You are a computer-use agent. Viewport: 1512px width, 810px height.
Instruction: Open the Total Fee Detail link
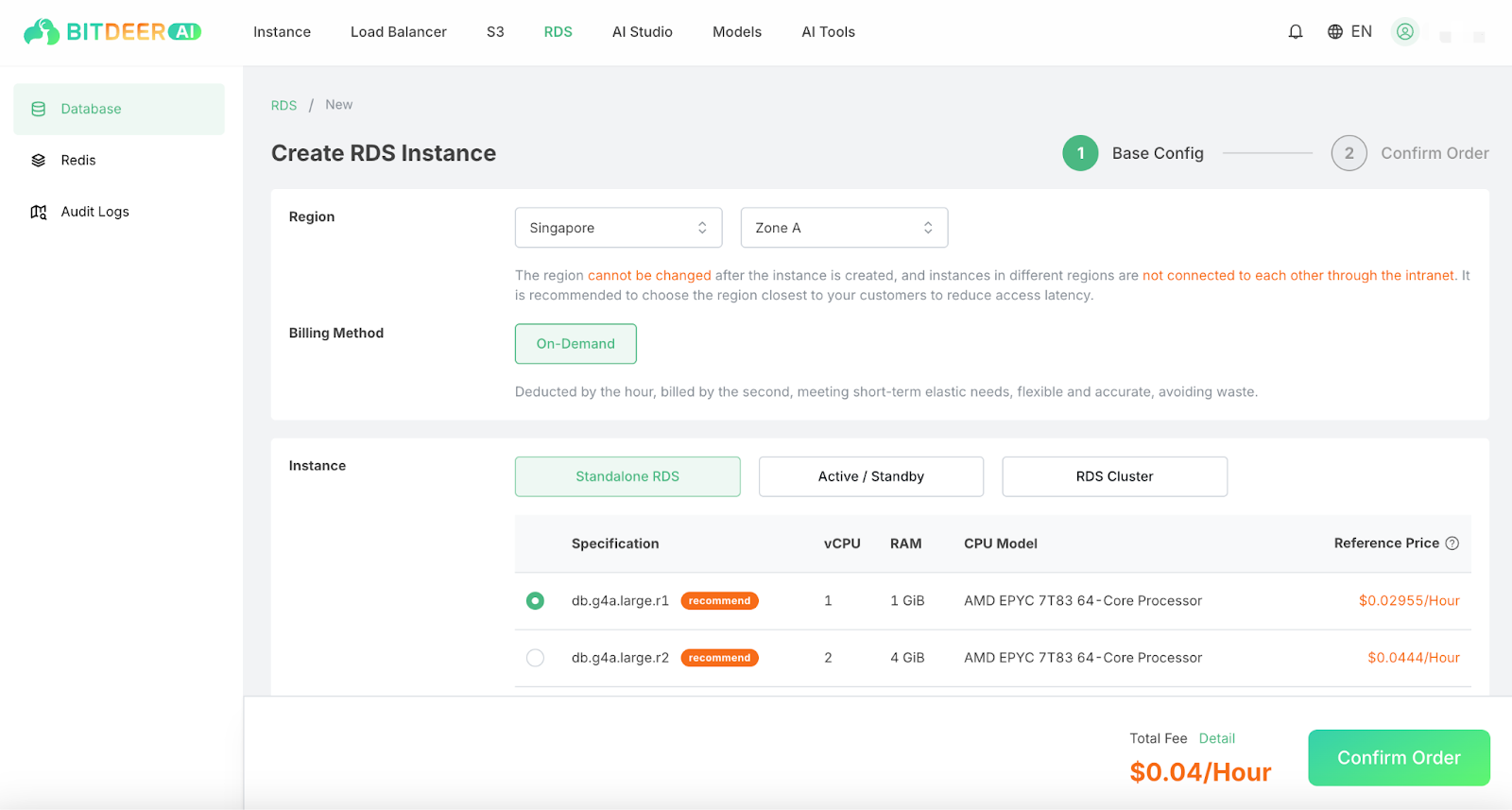coord(1216,739)
